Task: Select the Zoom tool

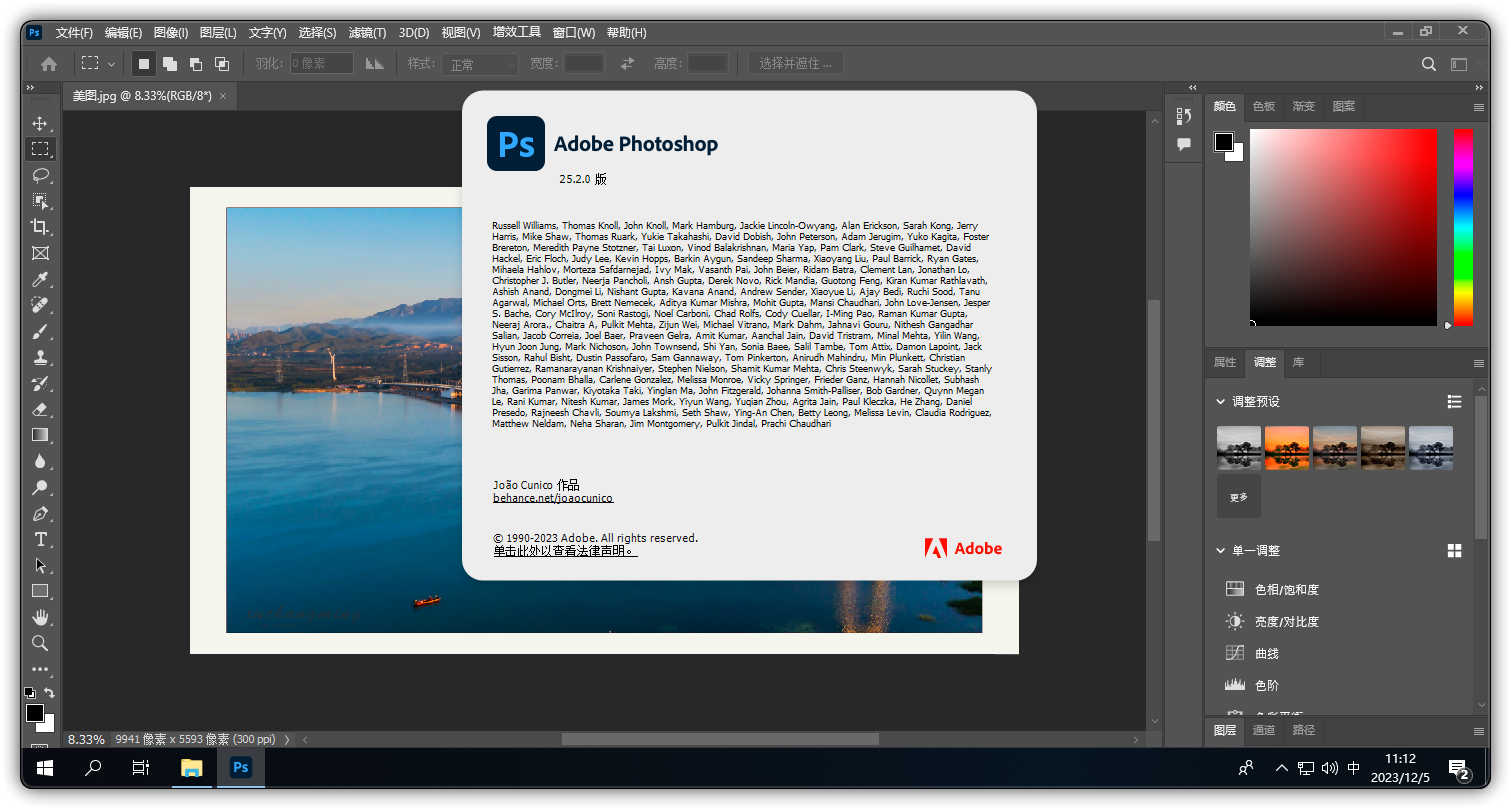Action: click(40, 643)
